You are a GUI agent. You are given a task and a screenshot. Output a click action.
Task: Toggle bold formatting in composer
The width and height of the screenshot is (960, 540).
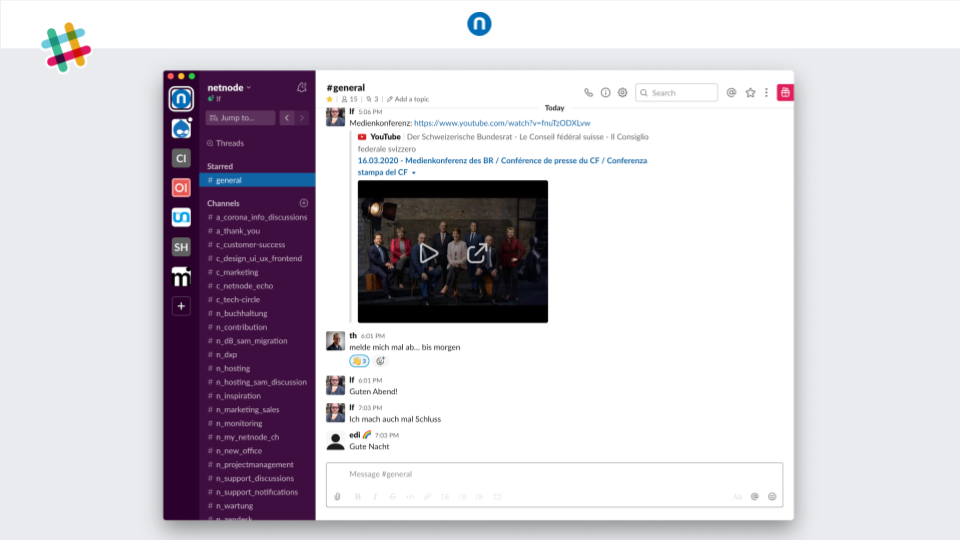pyautogui.click(x=357, y=496)
